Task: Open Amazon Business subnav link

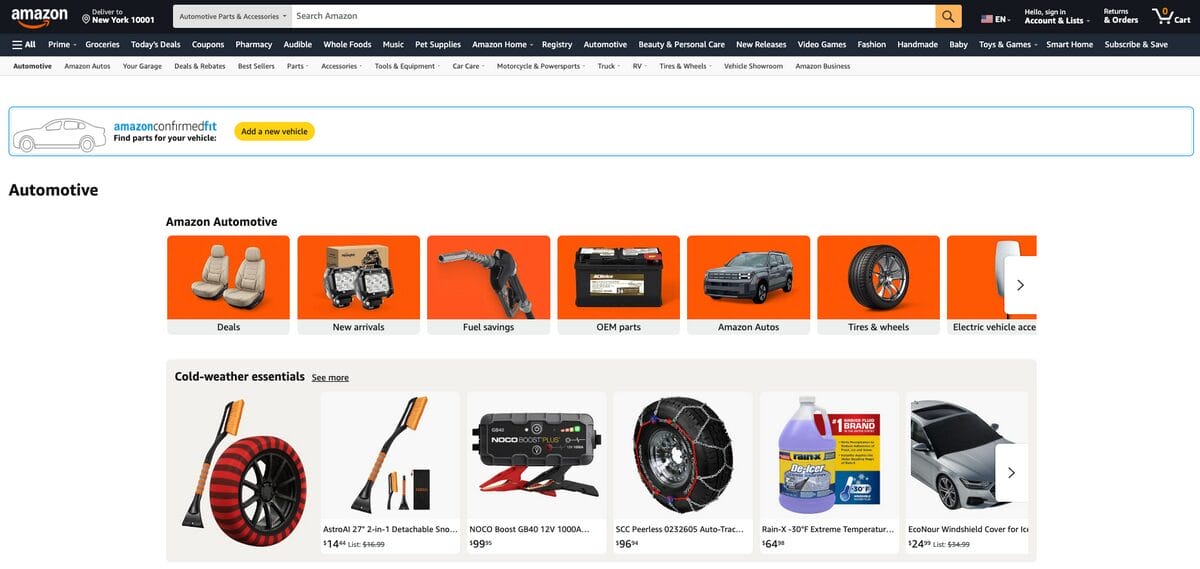Action: [x=823, y=66]
